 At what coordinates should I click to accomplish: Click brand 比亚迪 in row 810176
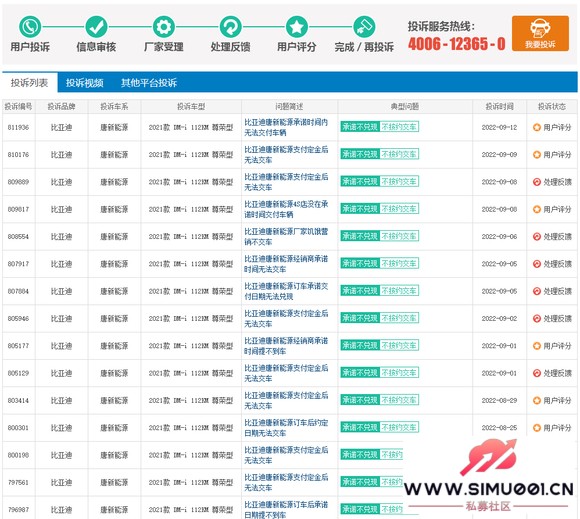(61, 155)
